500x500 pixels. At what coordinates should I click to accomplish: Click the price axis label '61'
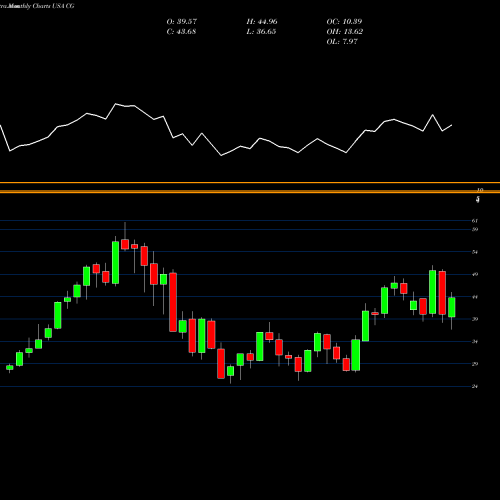coord(475,221)
